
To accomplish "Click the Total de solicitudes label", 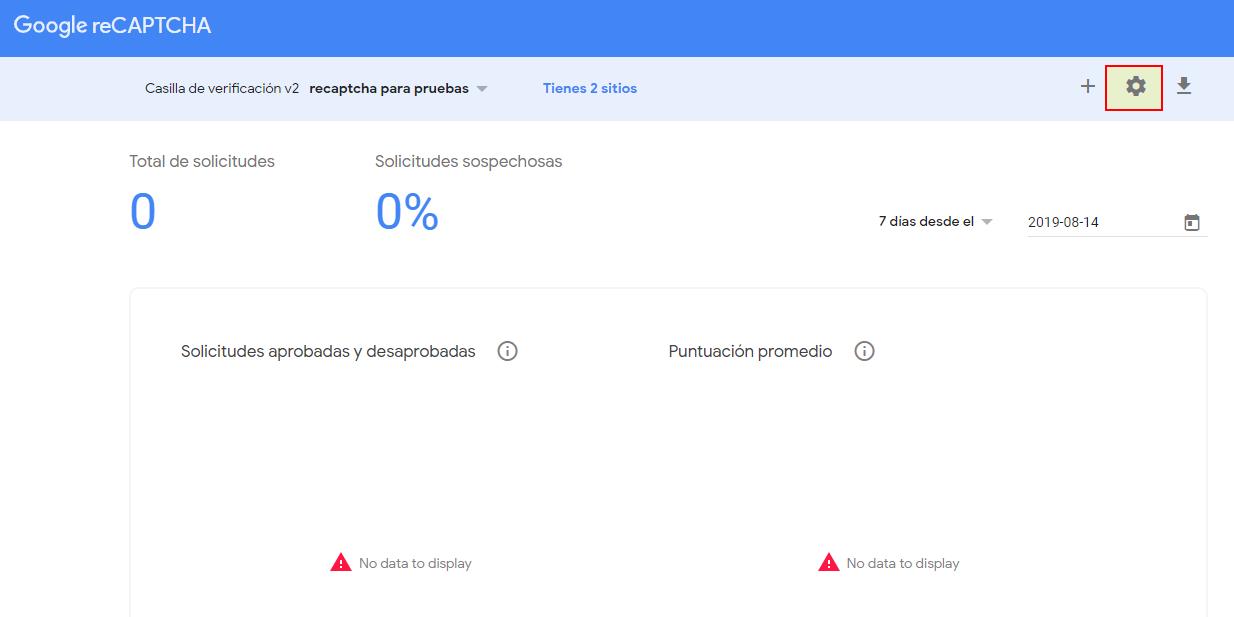I will point(202,161).
